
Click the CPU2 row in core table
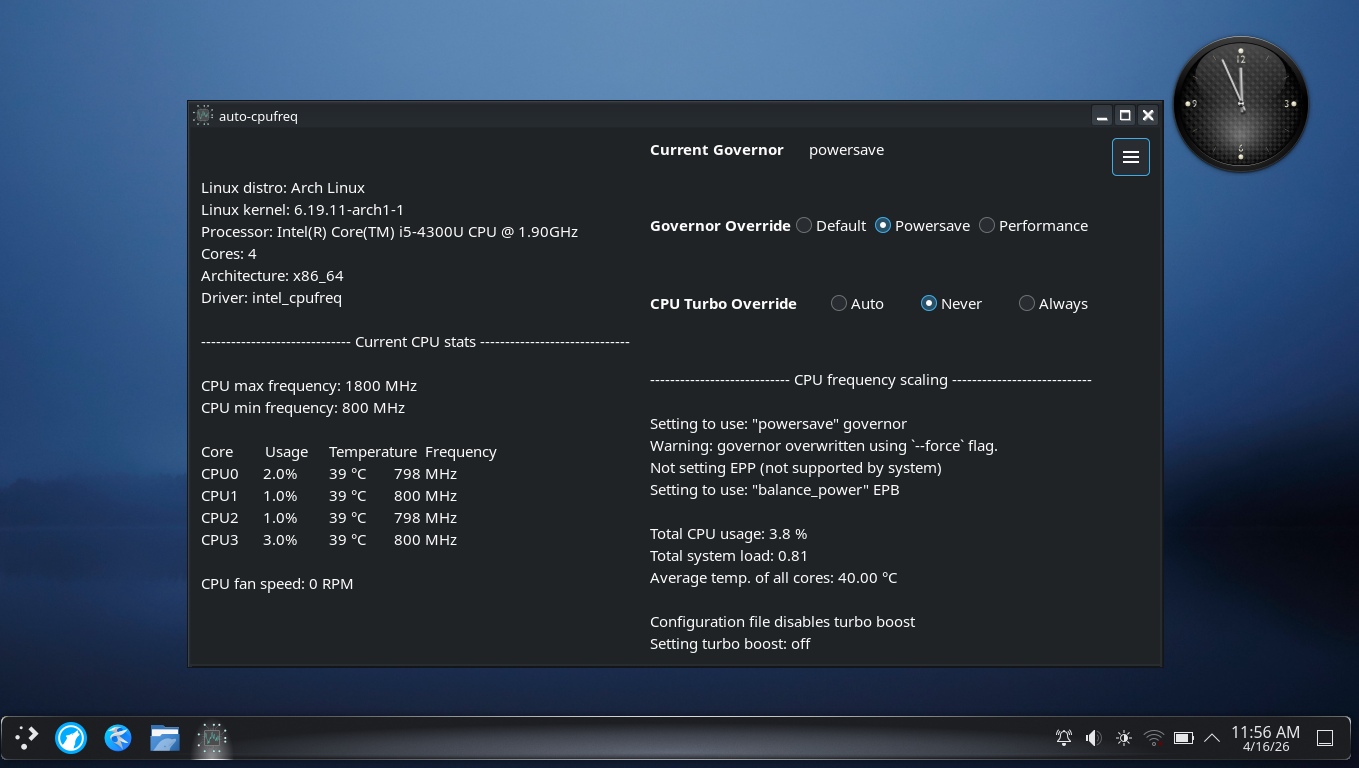coord(329,518)
